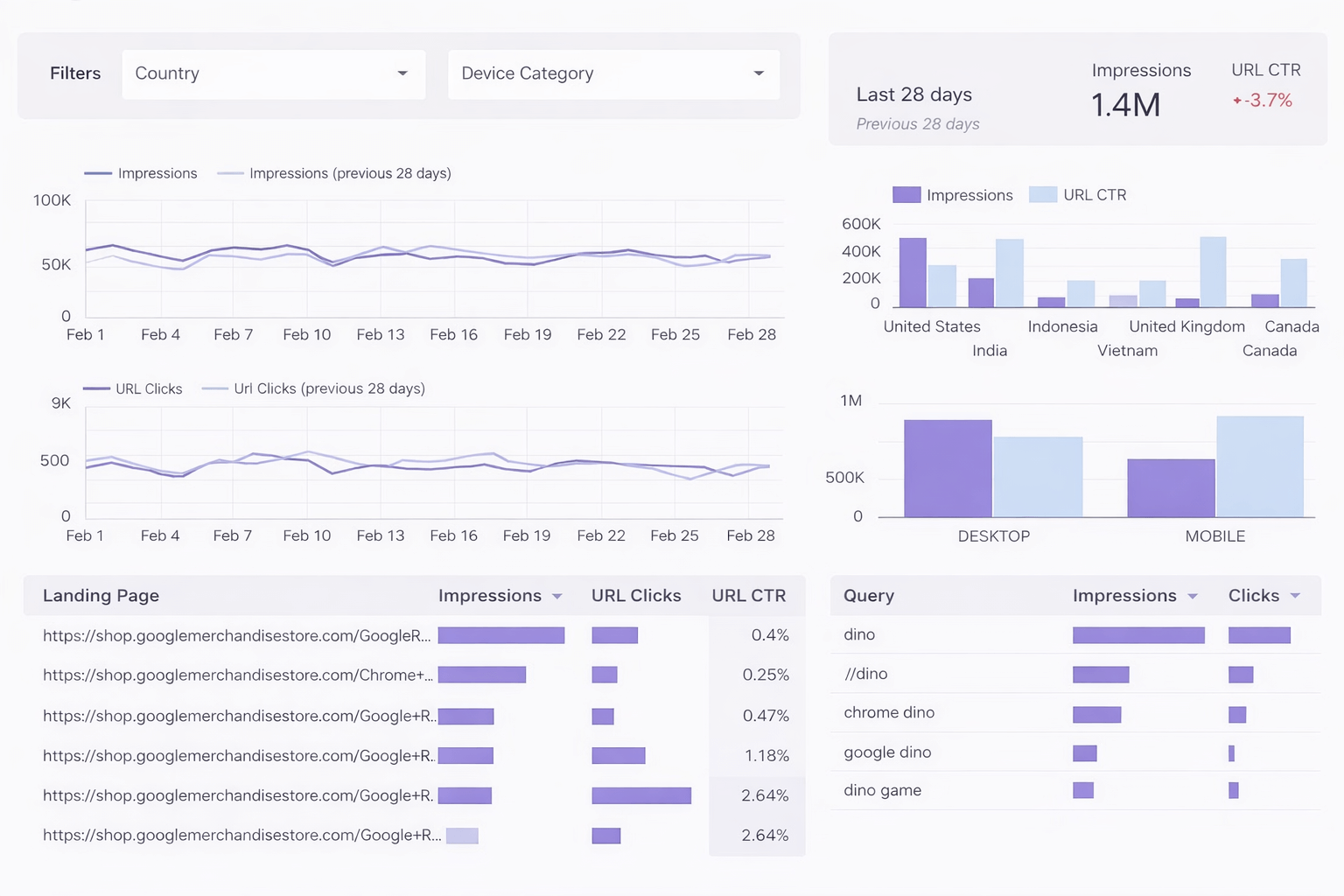Click the United Kingdom axis label
The image size is (1344, 896).
(1187, 326)
